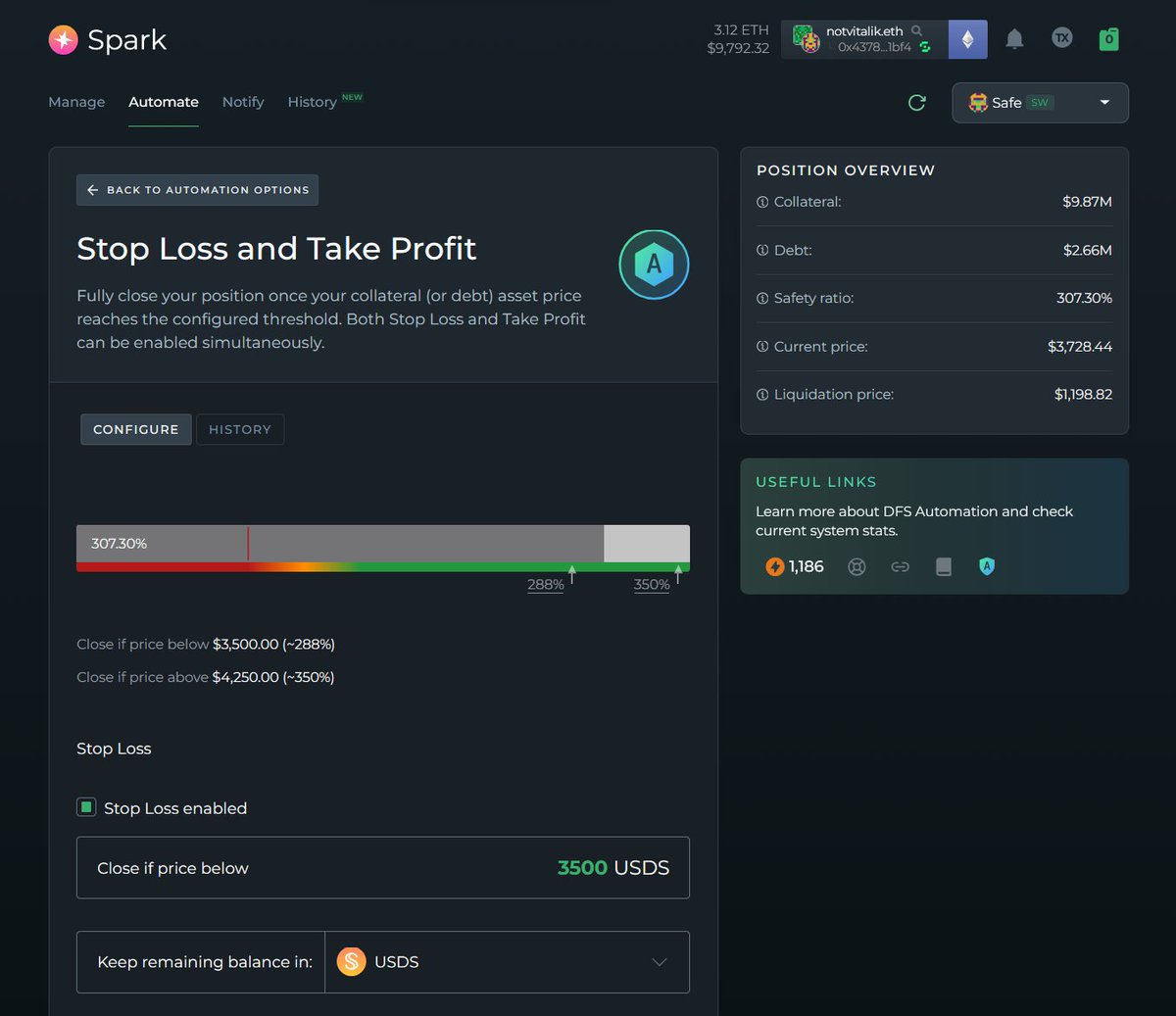This screenshot has height=1016, width=1176.
Task: Click the lifebuoy help icon in Useful Links
Action: tap(857, 566)
